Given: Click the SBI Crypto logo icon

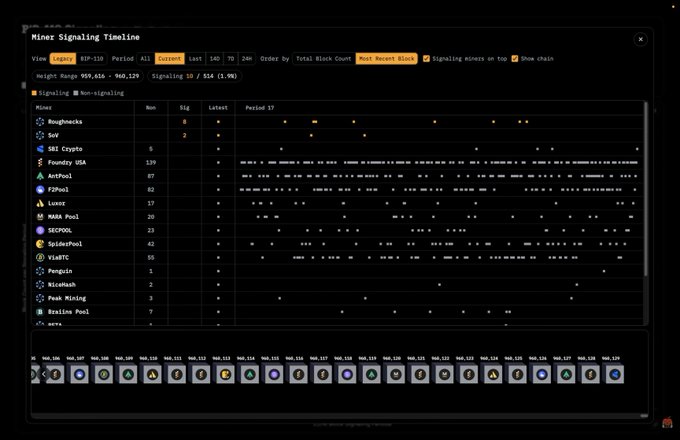Looking at the screenshot, I should tap(40, 149).
